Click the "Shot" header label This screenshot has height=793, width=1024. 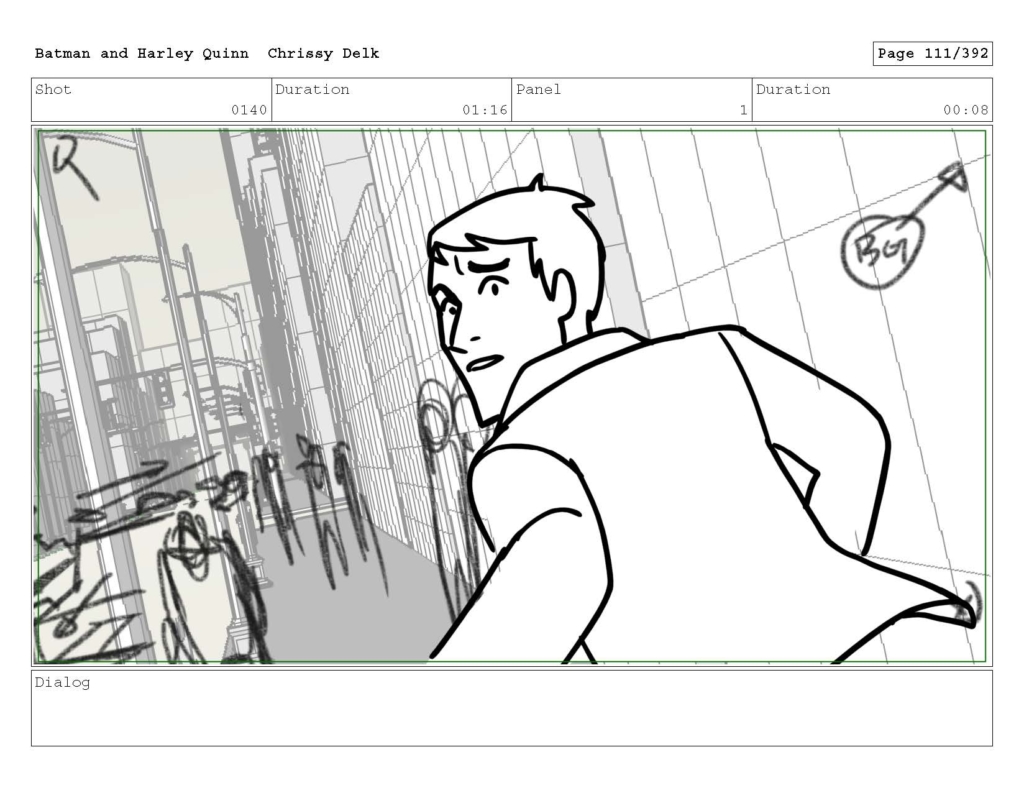point(53,89)
